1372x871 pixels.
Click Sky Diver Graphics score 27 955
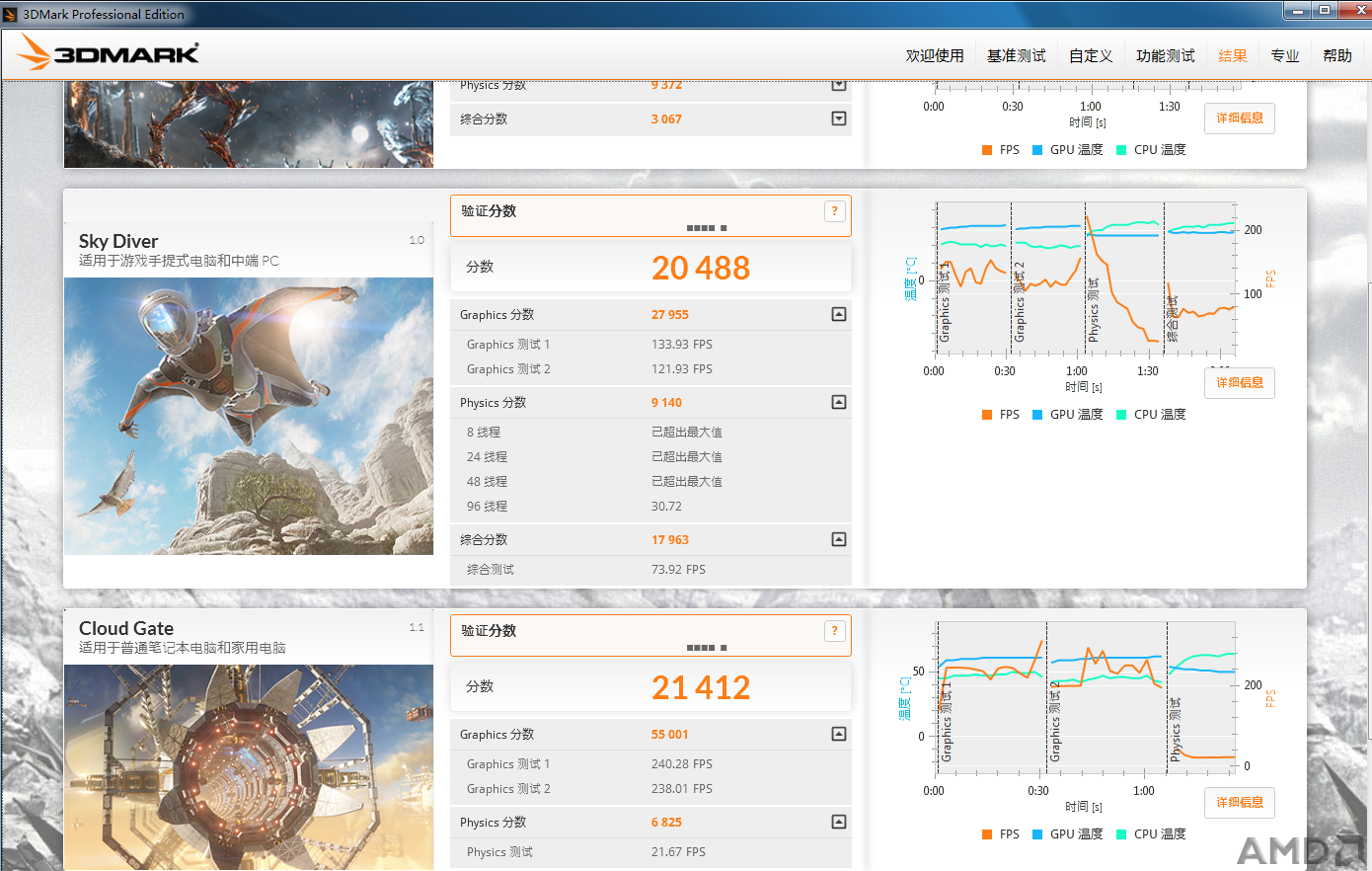click(670, 314)
